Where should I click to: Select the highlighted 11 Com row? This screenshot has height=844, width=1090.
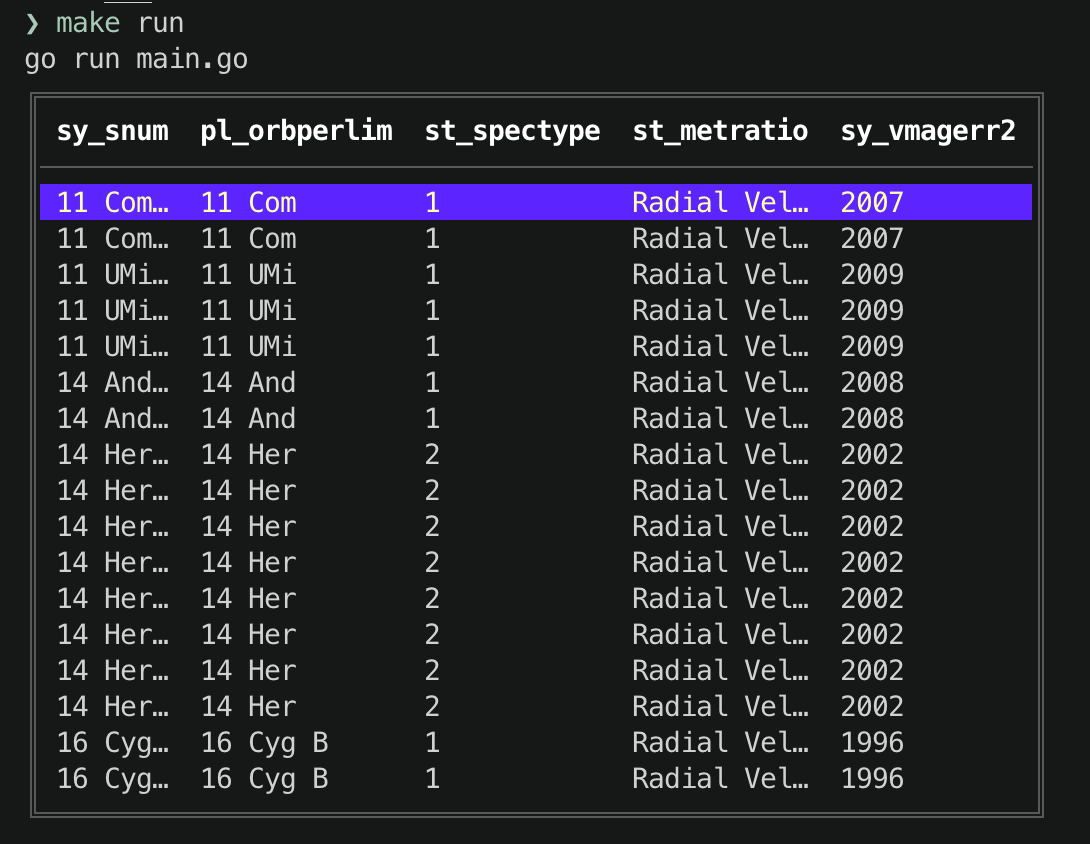pyautogui.click(x=400, y=201)
